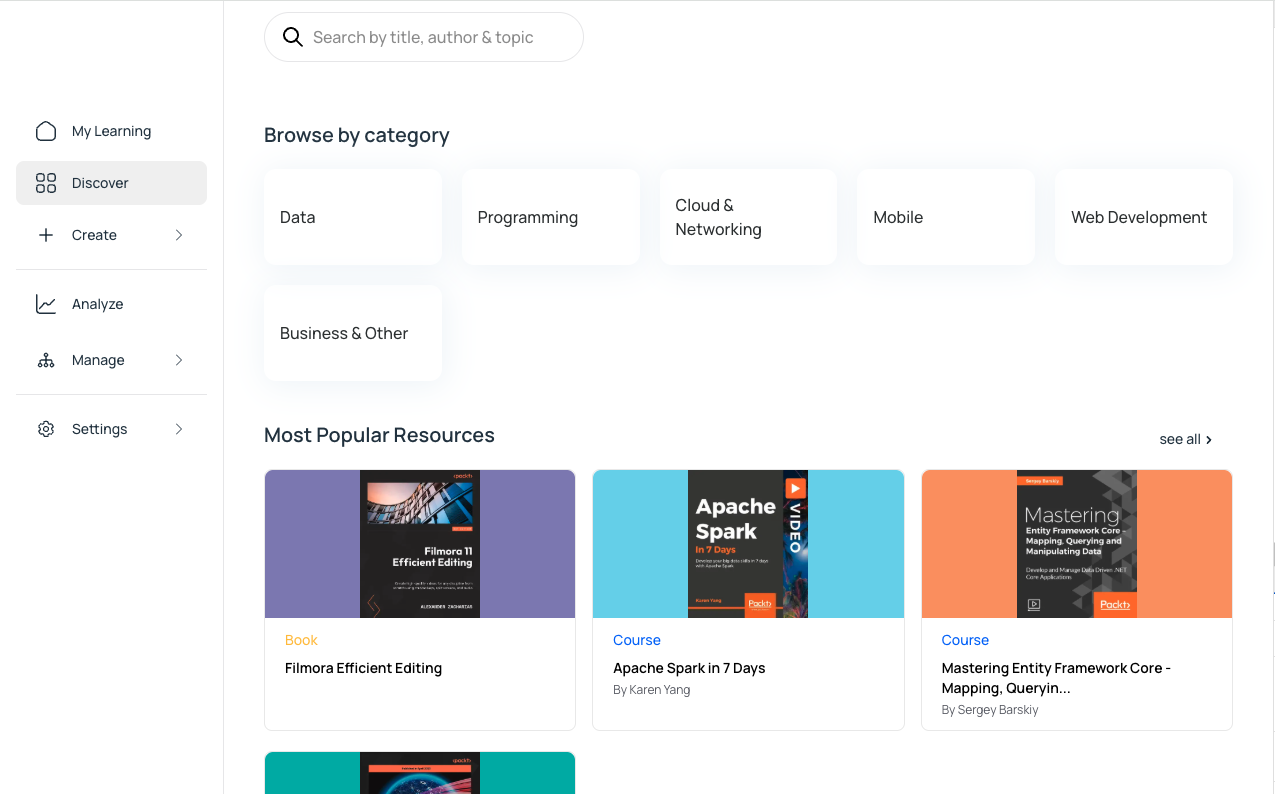This screenshot has height=794, width=1275.
Task: Select Discover in the sidebar
Action: point(111,183)
